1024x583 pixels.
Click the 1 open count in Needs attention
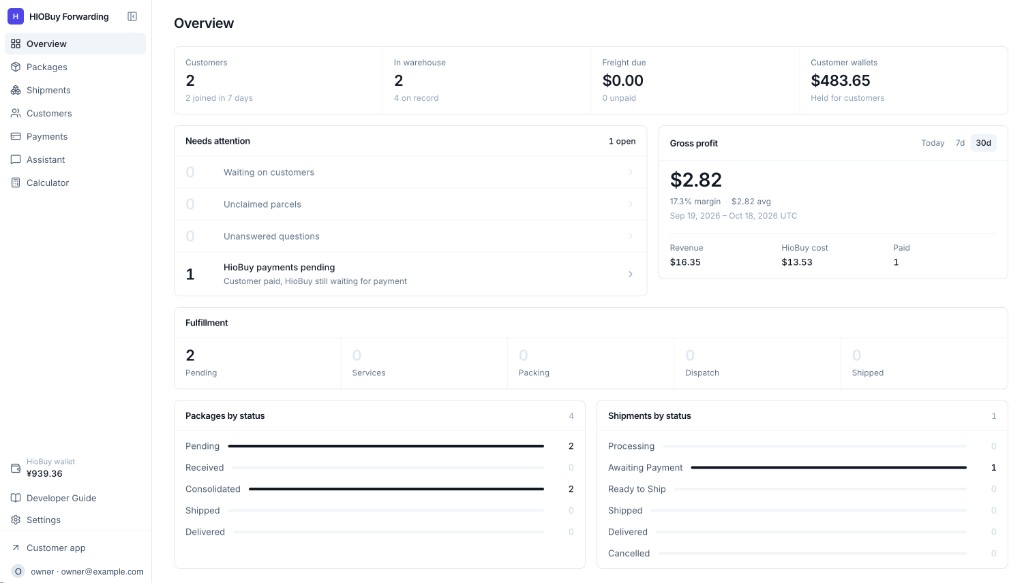click(622, 141)
